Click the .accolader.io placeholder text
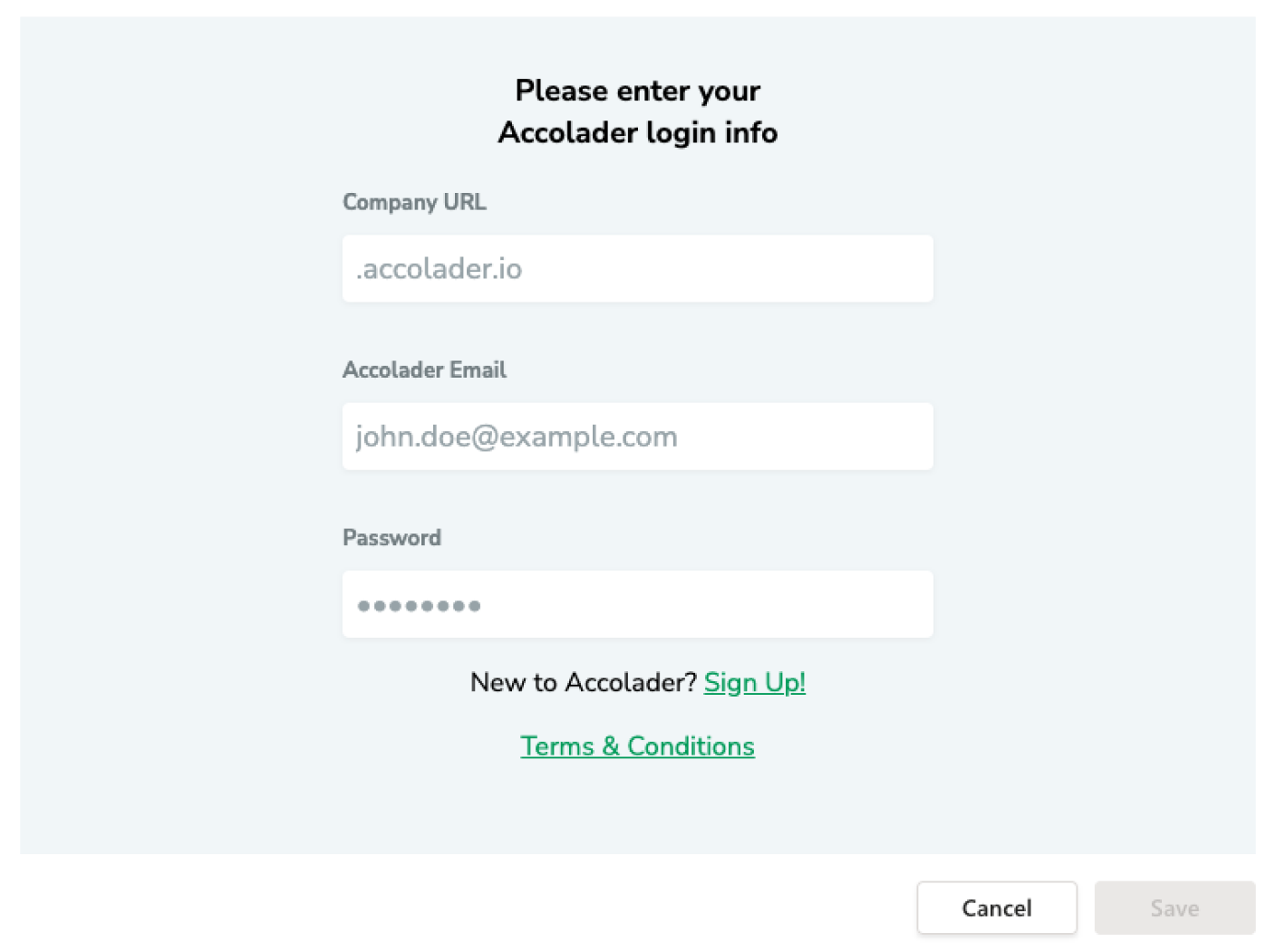 point(439,269)
